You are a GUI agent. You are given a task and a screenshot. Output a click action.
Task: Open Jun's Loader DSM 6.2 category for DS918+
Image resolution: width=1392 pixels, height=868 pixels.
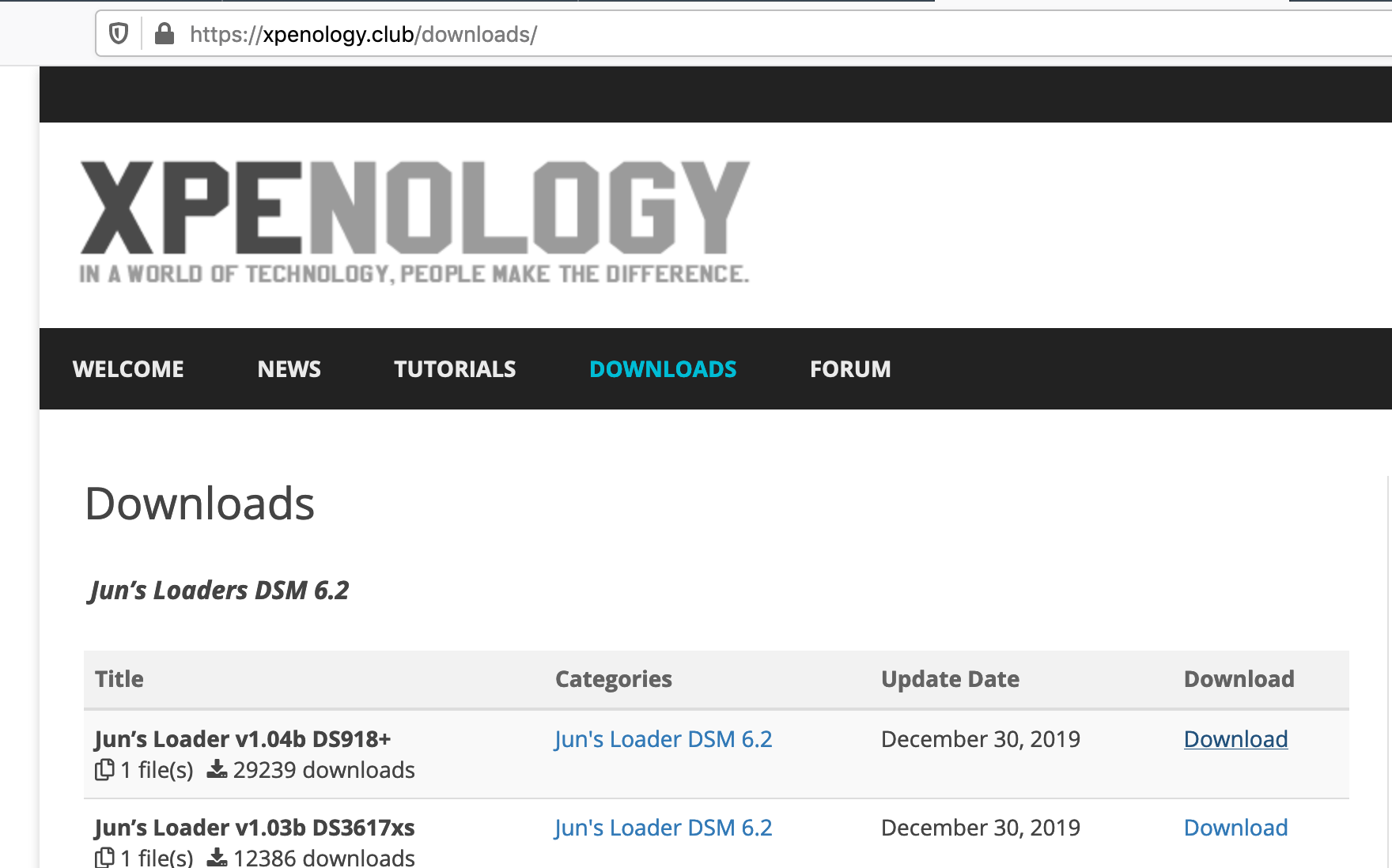(663, 739)
